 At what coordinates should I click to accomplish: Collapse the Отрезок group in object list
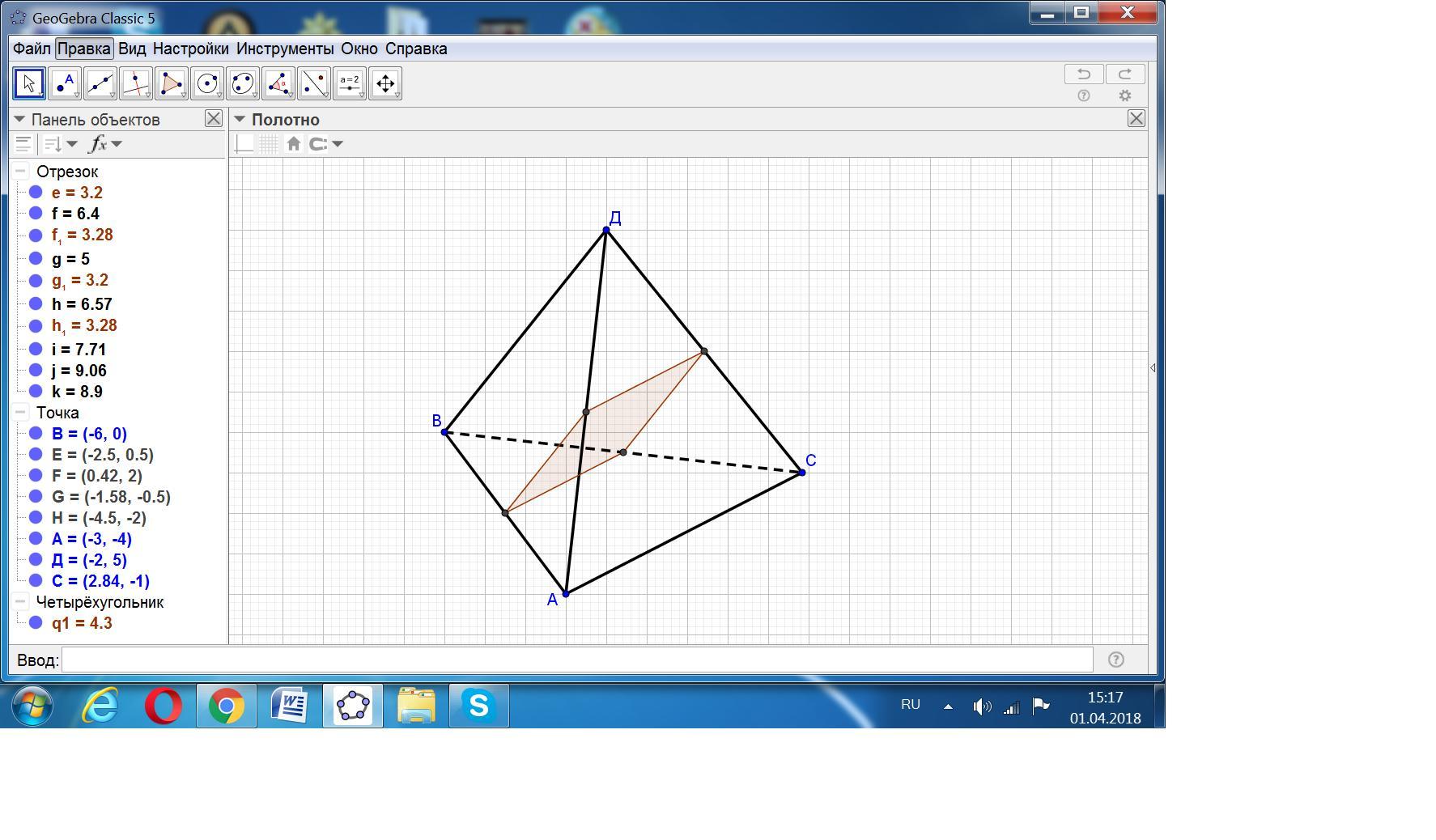[20, 172]
